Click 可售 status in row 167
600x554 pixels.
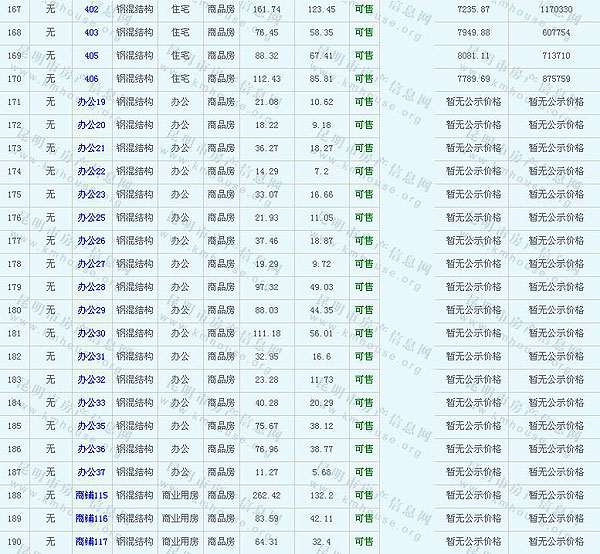pyautogui.click(x=365, y=9)
